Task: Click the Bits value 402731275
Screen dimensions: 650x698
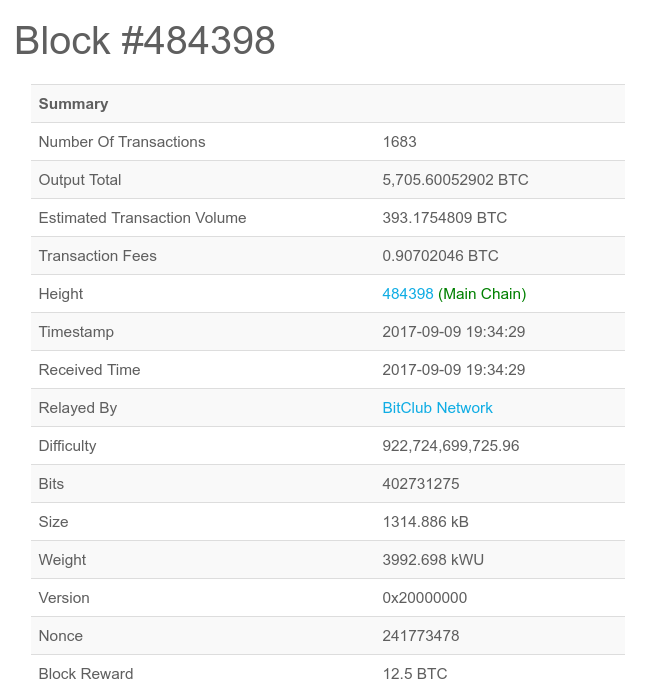Action: pyautogui.click(x=421, y=484)
